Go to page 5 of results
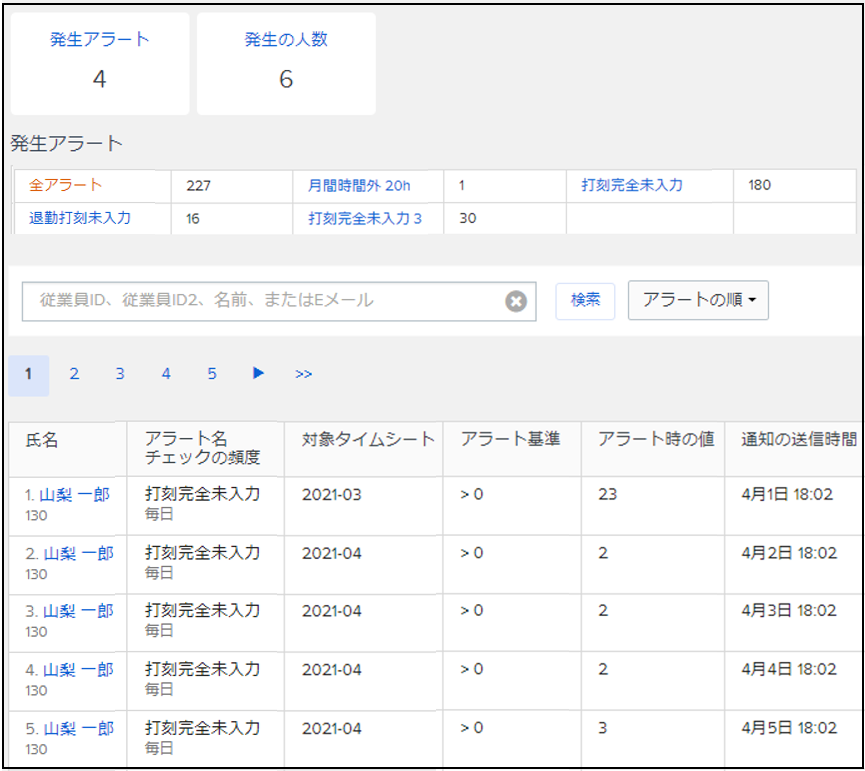The height and width of the screenshot is (771, 865). tap(212, 374)
